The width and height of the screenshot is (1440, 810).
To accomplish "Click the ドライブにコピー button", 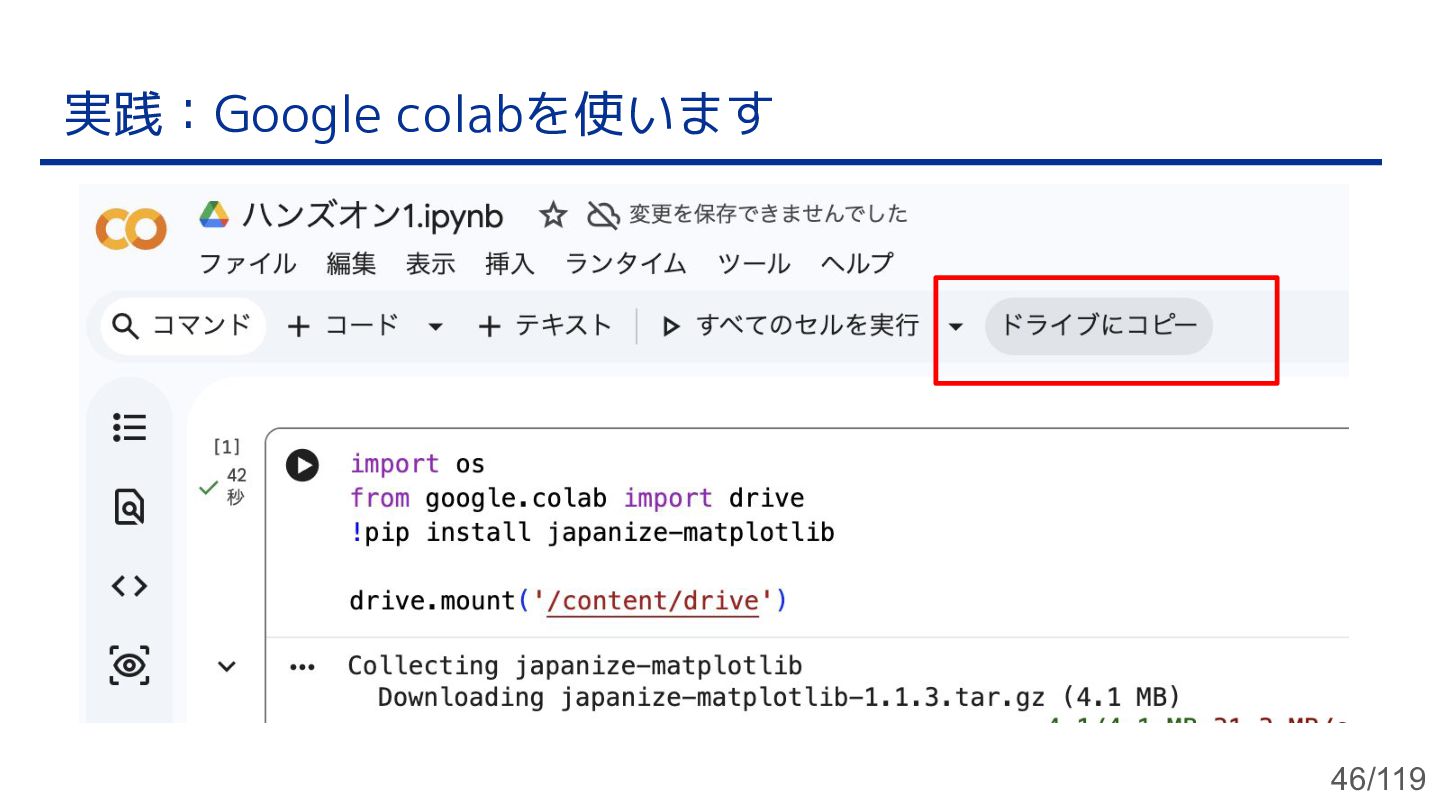I will (1099, 326).
